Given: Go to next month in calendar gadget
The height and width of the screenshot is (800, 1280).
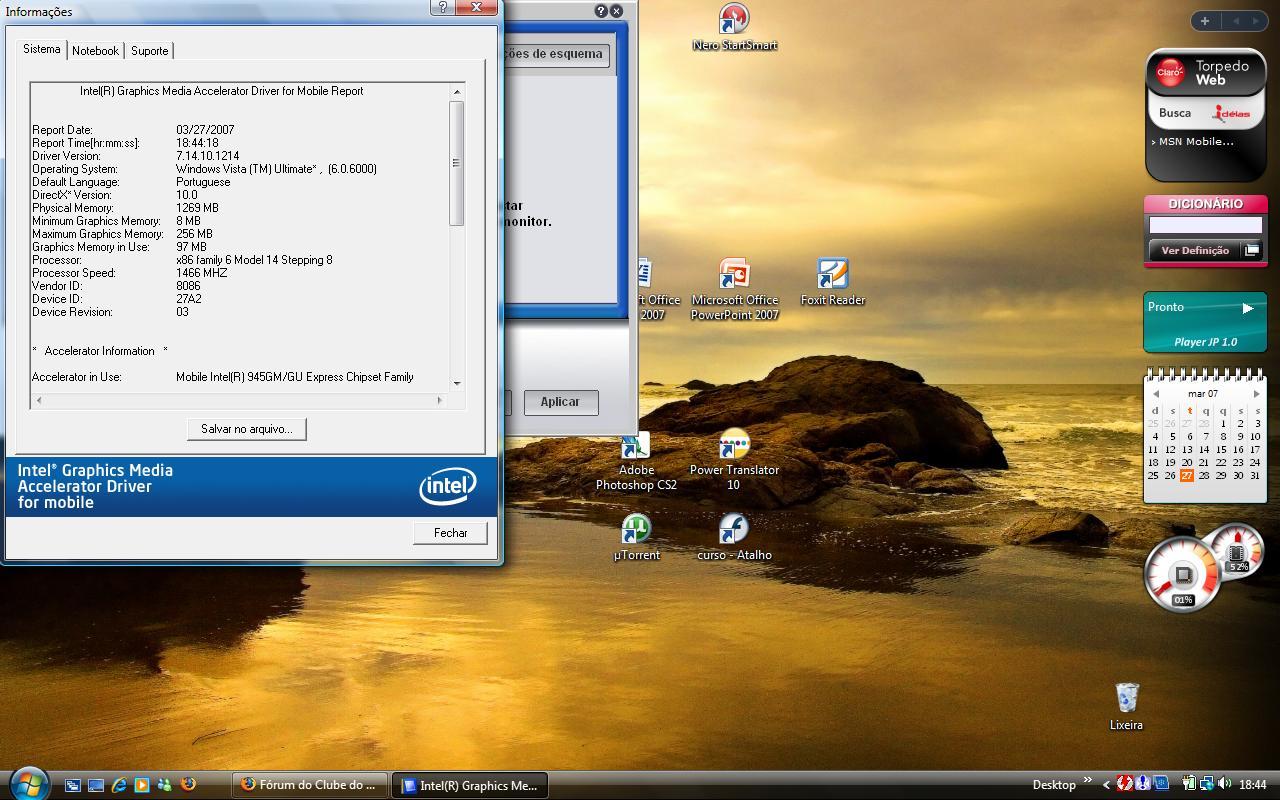Looking at the screenshot, I should pos(1257,394).
